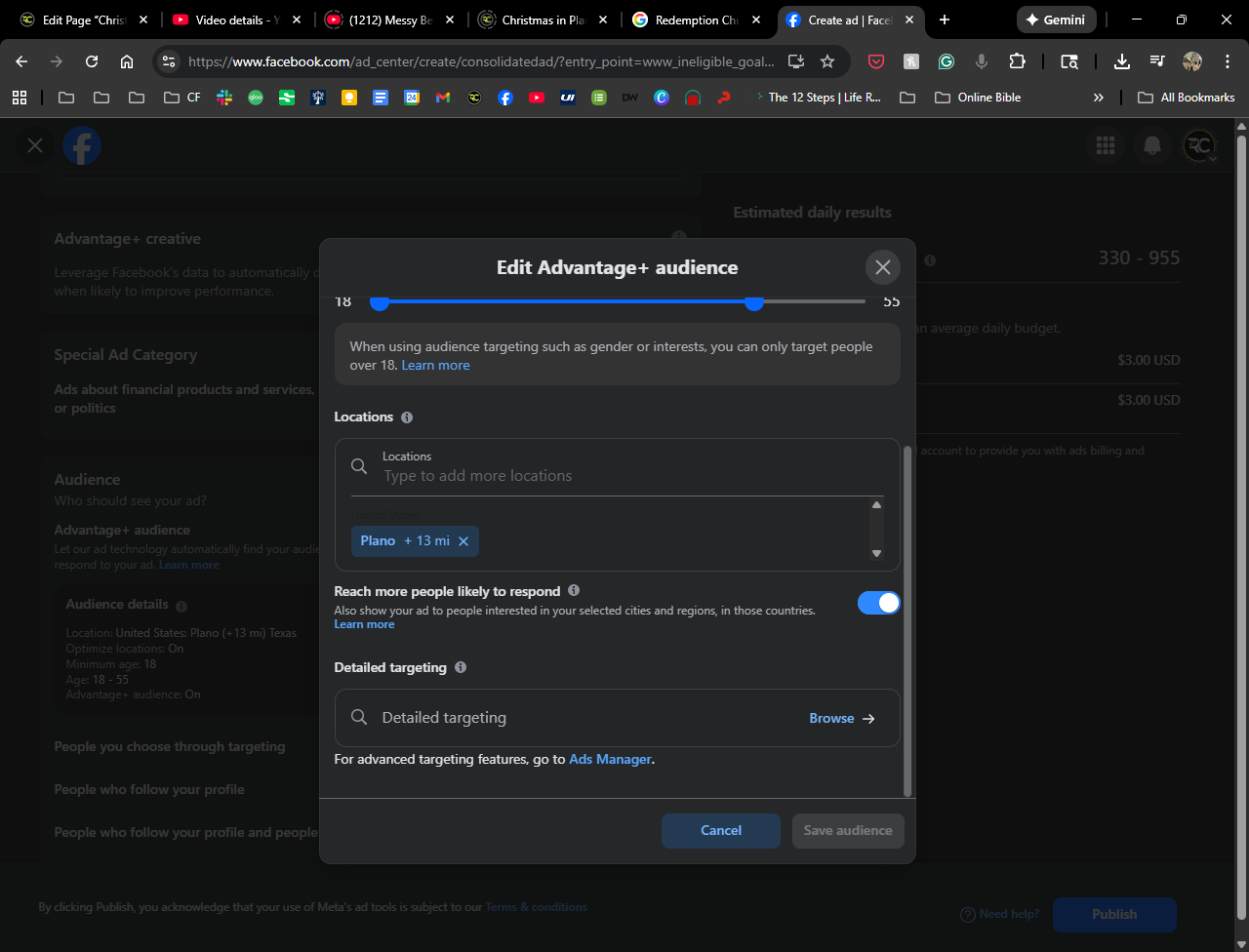The height and width of the screenshot is (952, 1249).
Task: Browse detailed targeting options
Action: [841, 719]
